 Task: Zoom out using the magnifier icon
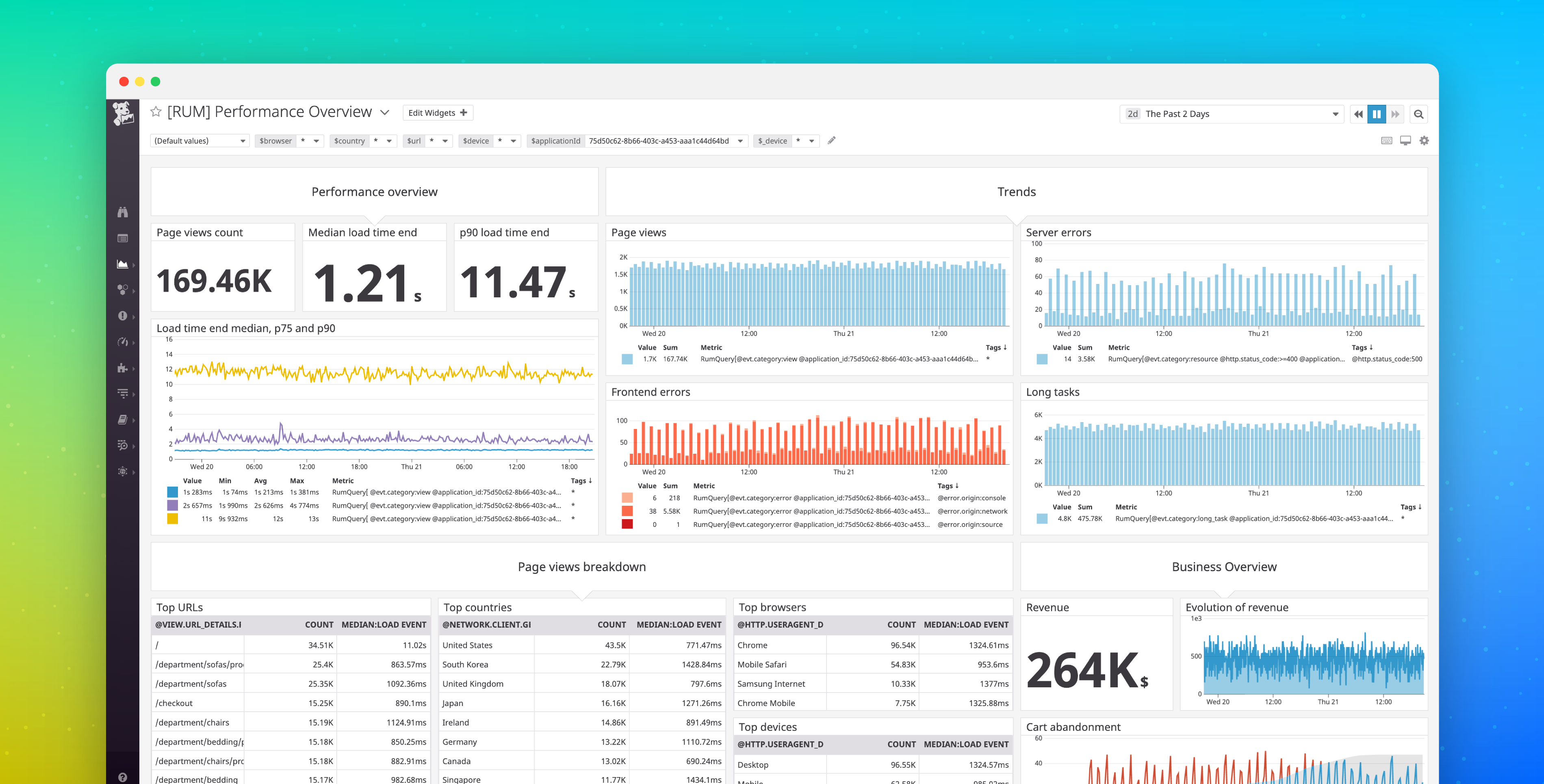[x=1419, y=114]
